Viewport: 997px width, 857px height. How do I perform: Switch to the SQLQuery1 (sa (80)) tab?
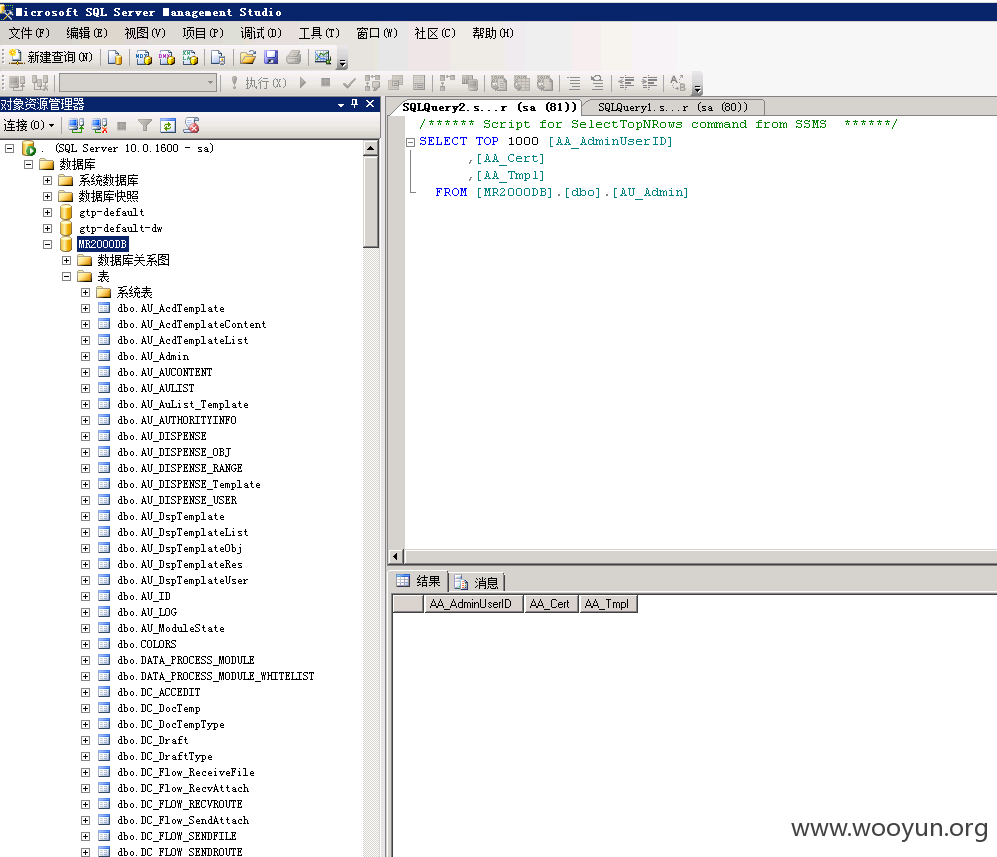673,107
